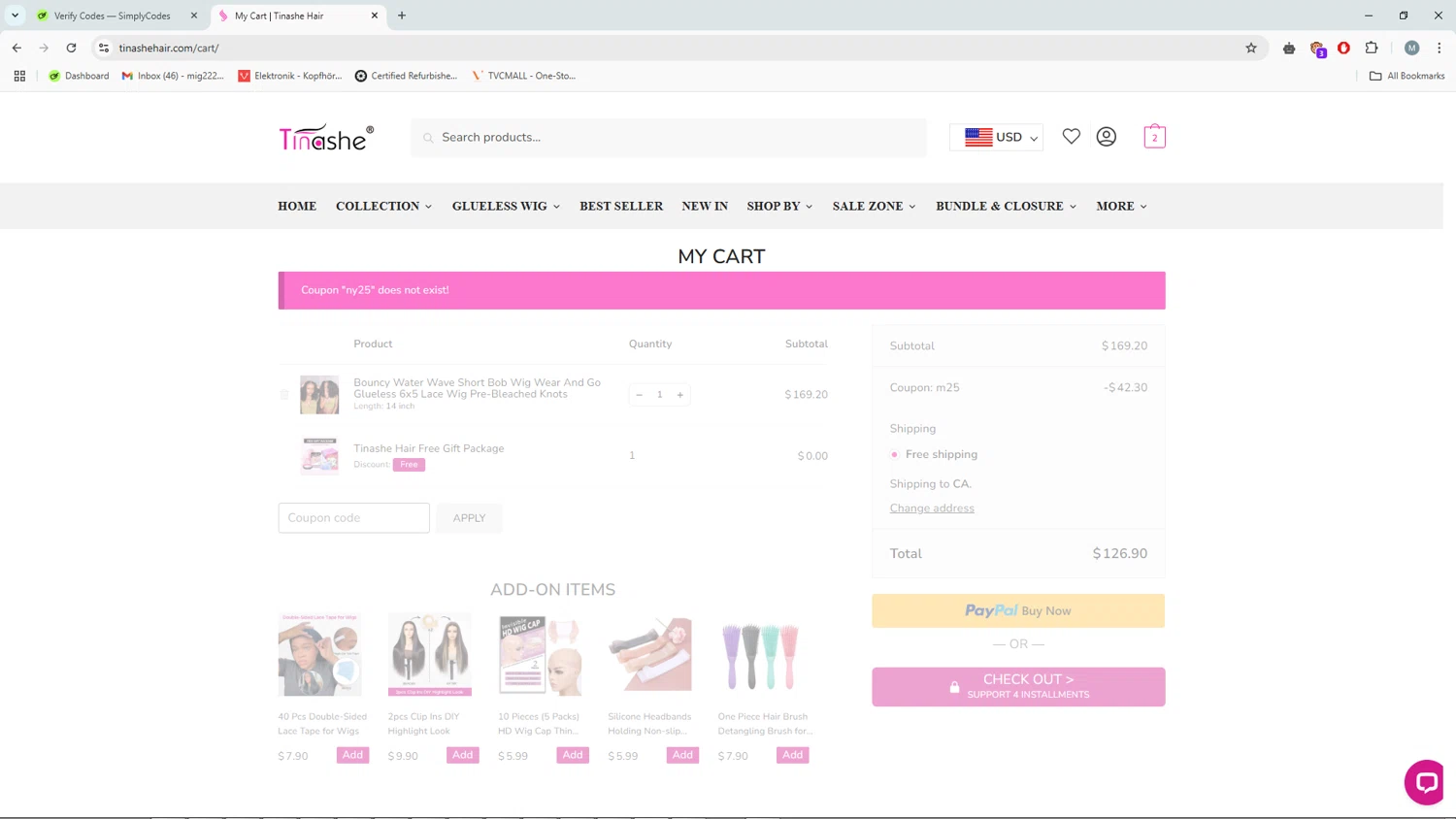Screen dimensions: 1456x819
Task: Open a new browser tab
Action: [x=402, y=16]
